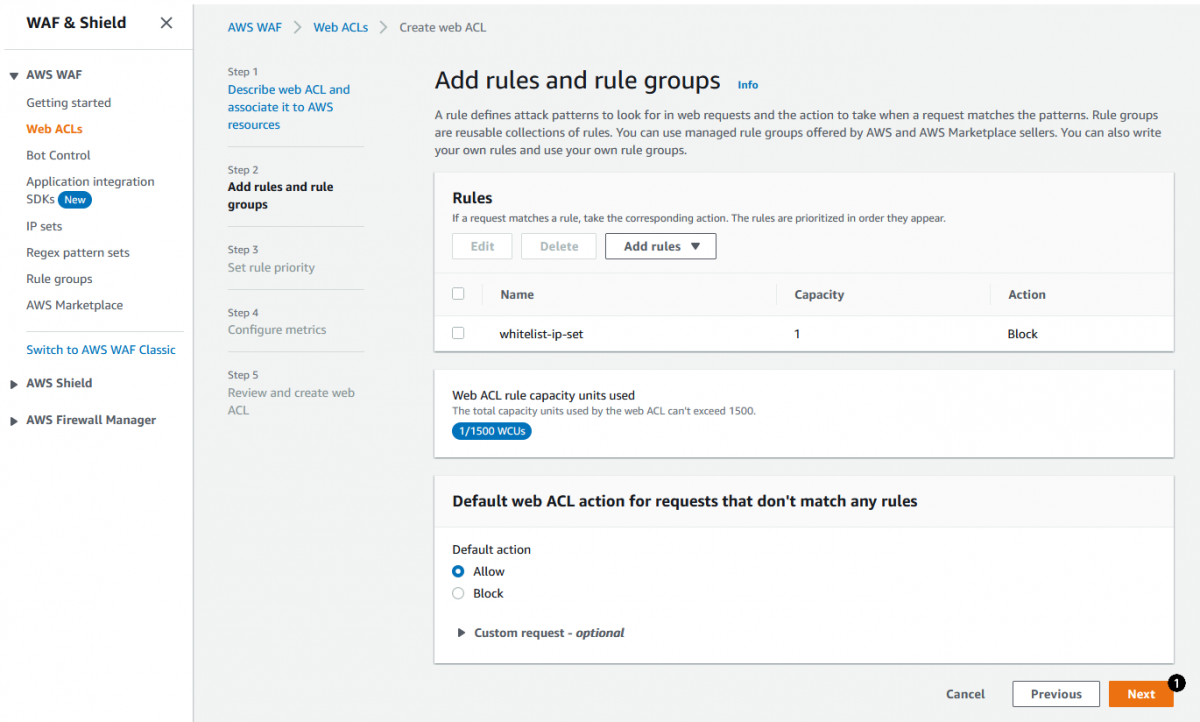1200x722 pixels.
Task: Open the Add rules dropdown
Action: (x=660, y=246)
